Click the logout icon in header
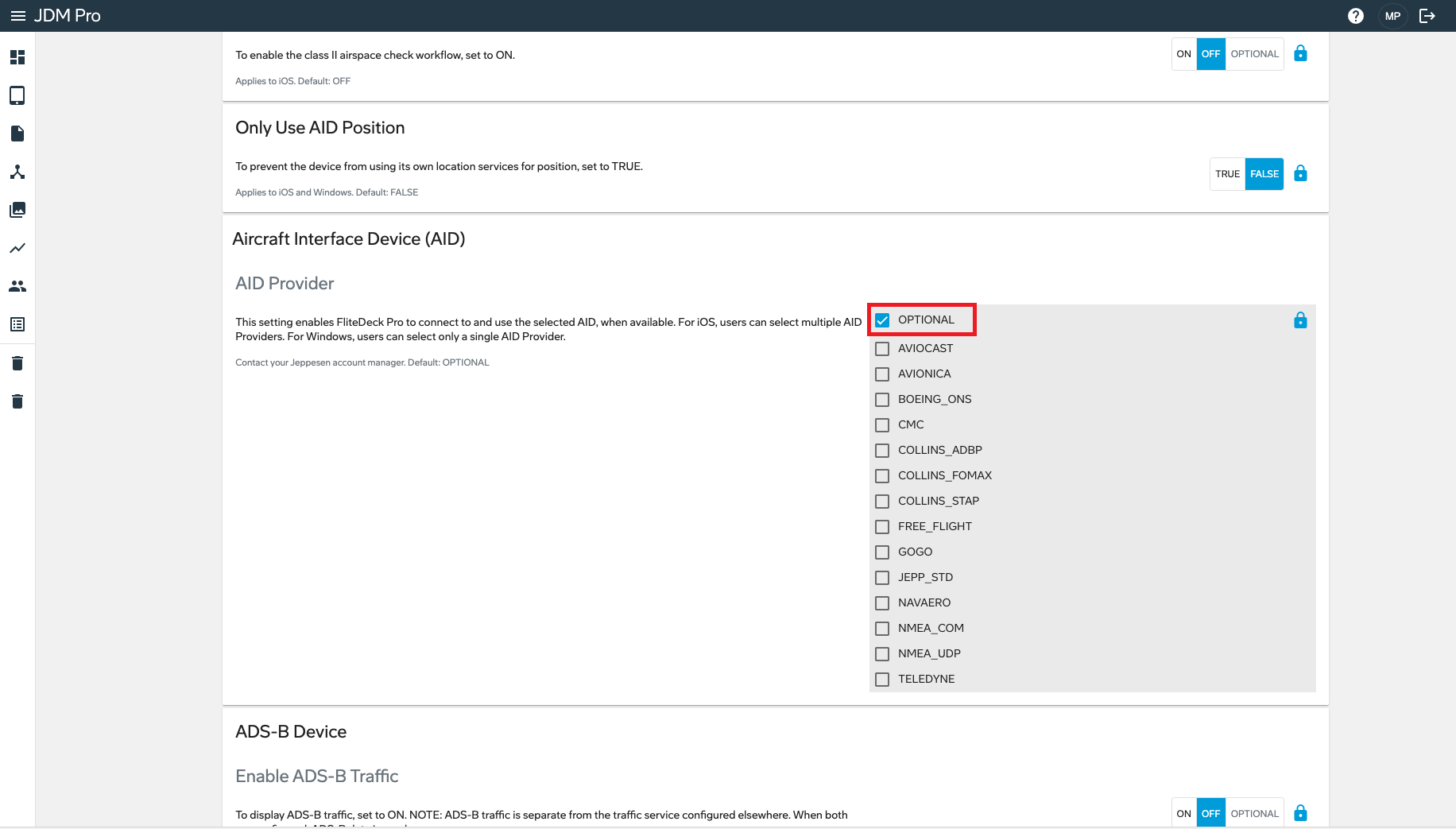Image resolution: width=1456 pixels, height=829 pixels. (x=1427, y=16)
